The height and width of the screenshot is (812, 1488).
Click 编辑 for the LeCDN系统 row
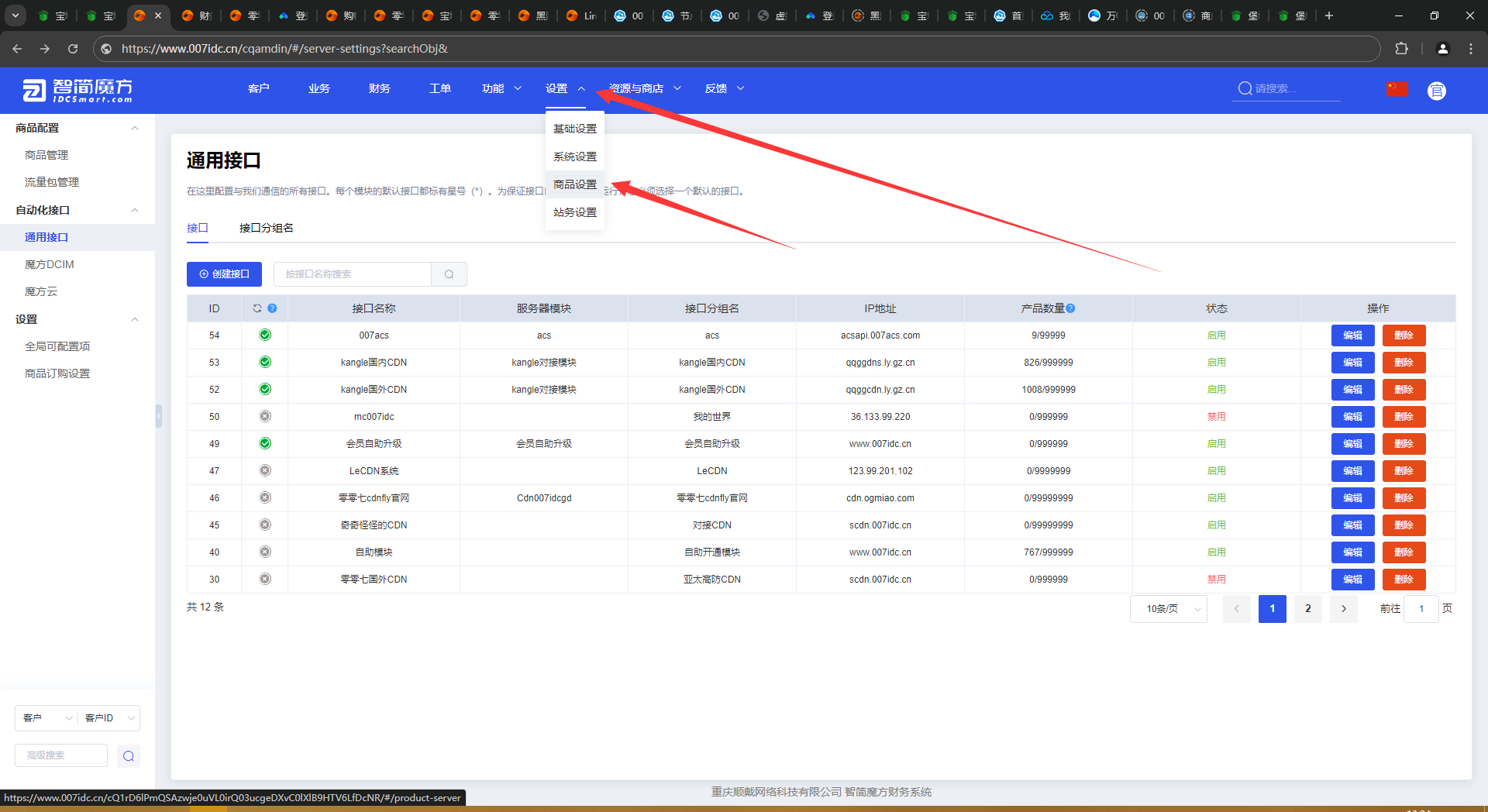1352,471
